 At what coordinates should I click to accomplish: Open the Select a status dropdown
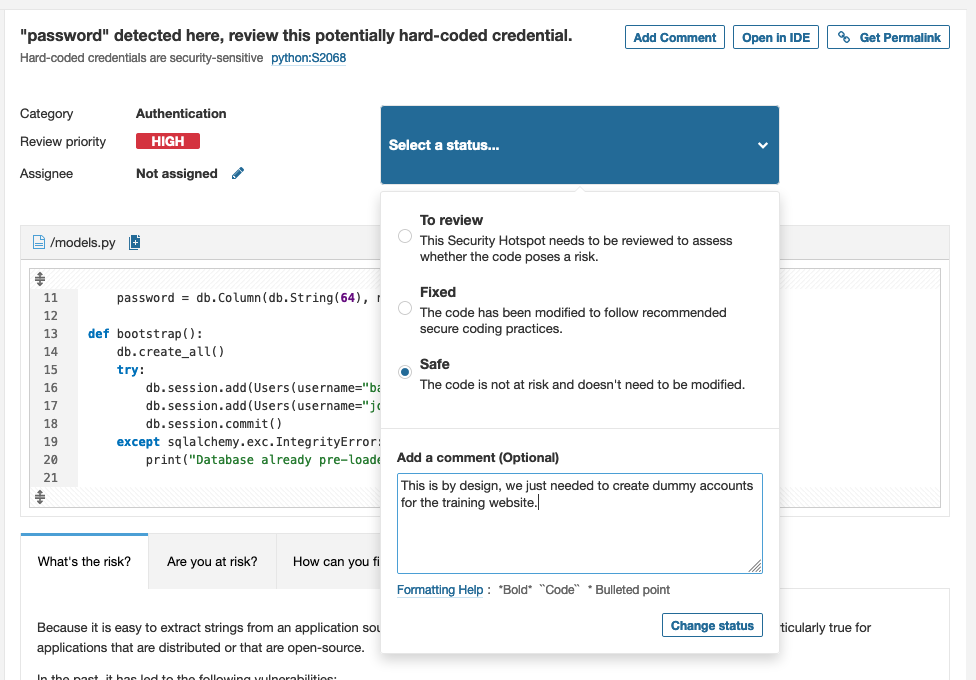[x=580, y=145]
